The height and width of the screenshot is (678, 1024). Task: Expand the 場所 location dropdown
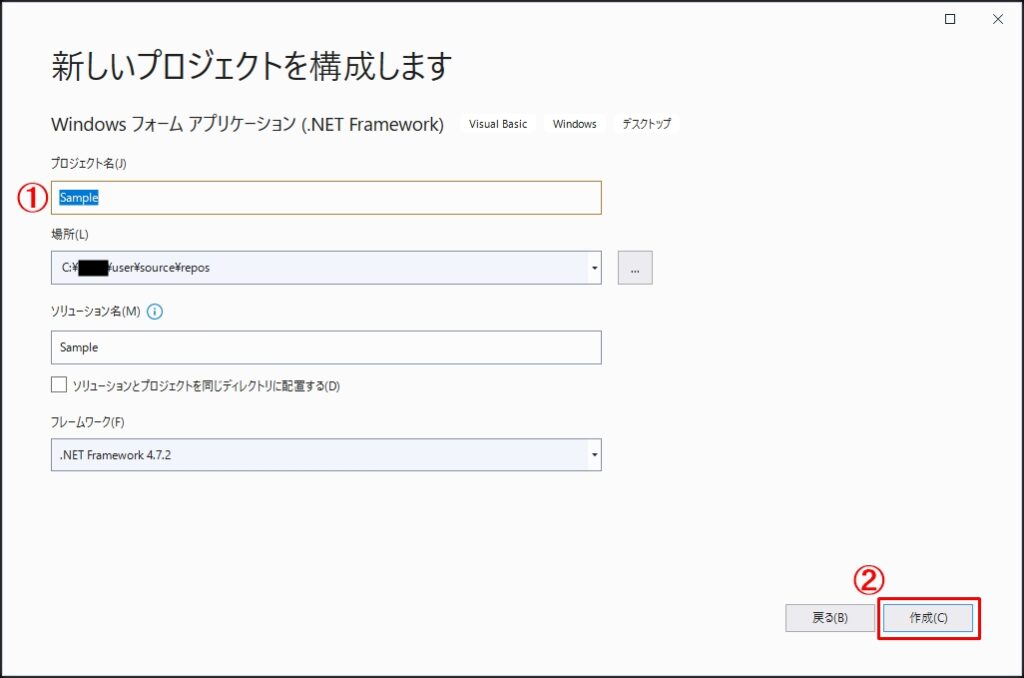pos(592,268)
